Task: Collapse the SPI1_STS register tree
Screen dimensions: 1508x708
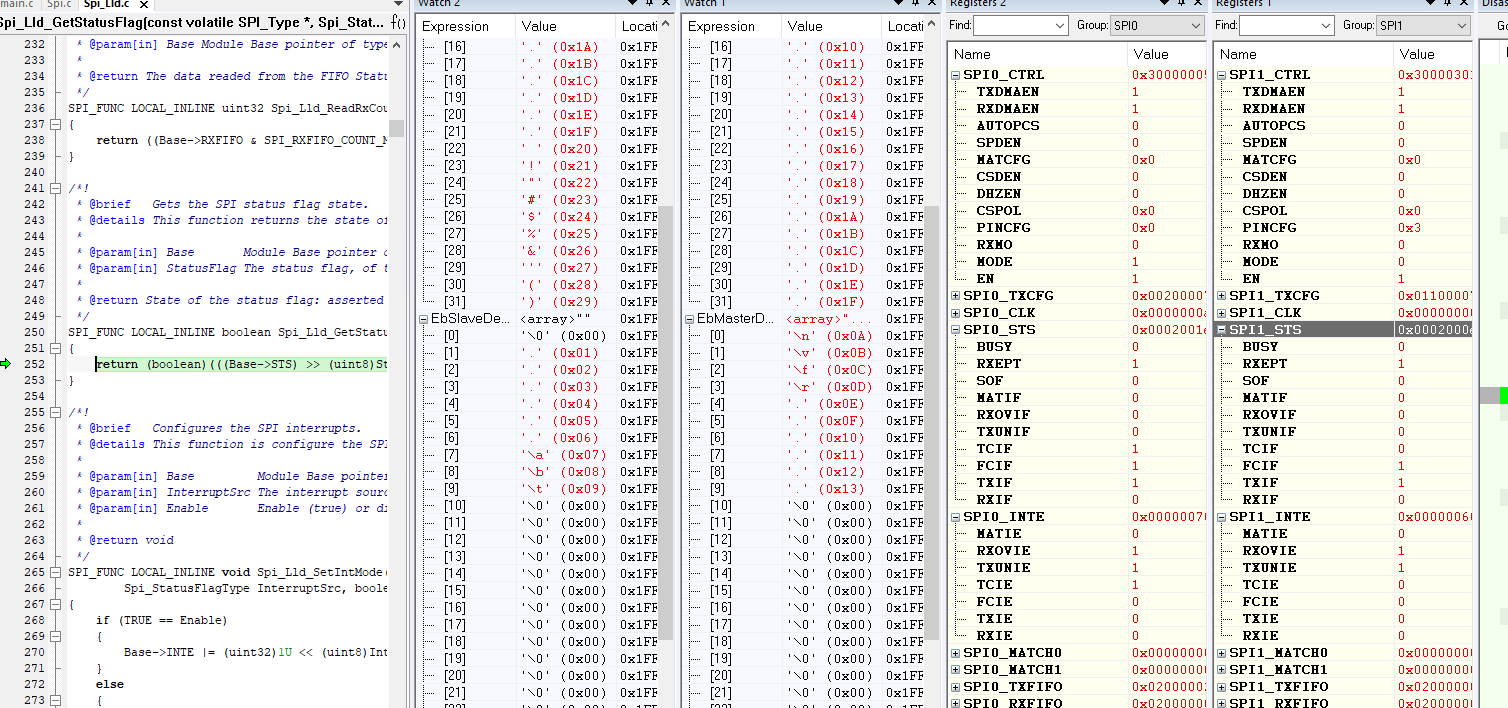Action: click(x=1220, y=329)
